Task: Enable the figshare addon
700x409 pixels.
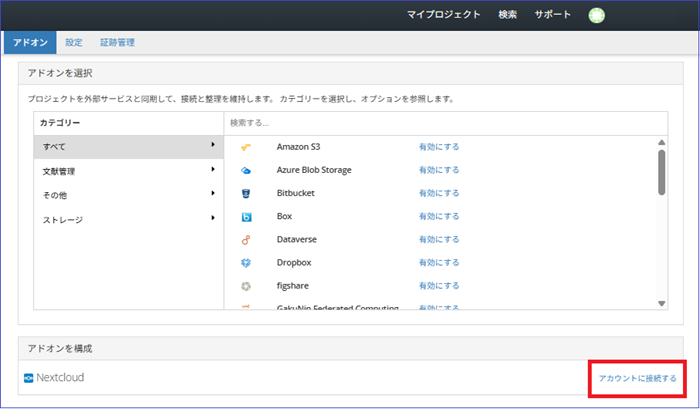Action: pyautogui.click(x=439, y=286)
